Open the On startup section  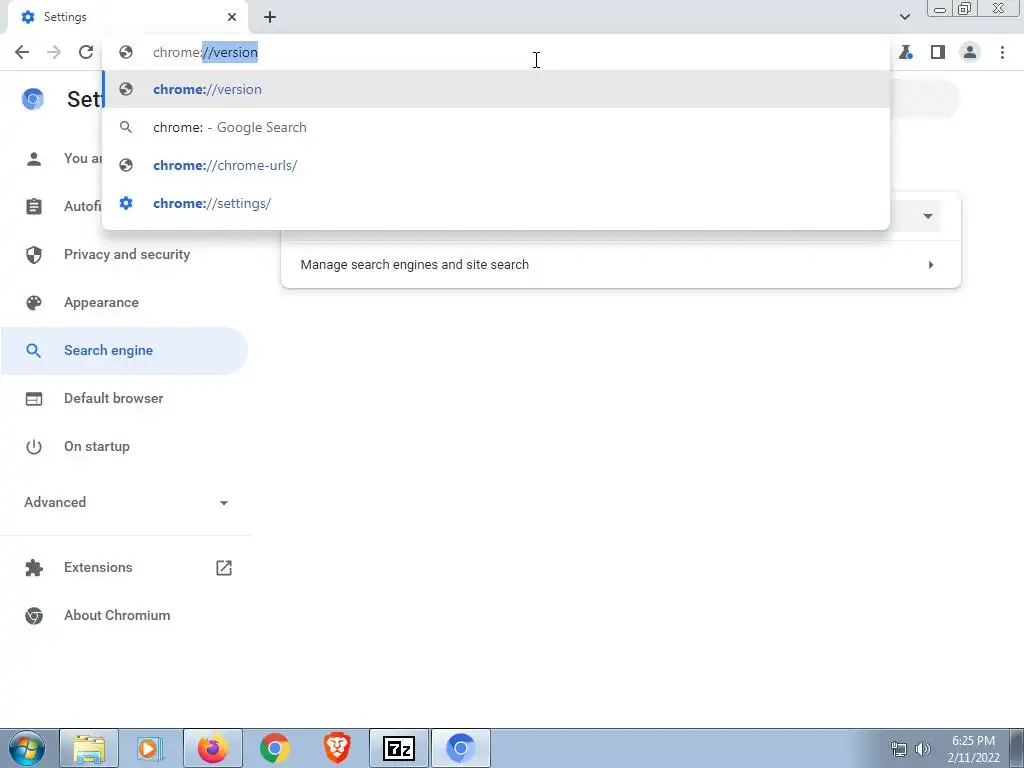click(97, 447)
